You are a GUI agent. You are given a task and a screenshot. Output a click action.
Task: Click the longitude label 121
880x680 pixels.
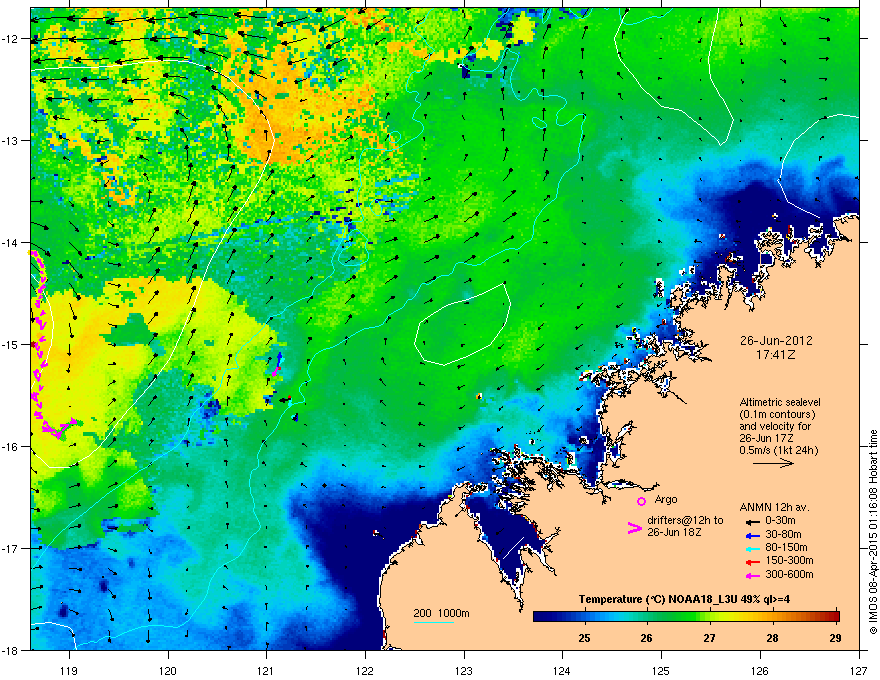[x=266, y=671]
